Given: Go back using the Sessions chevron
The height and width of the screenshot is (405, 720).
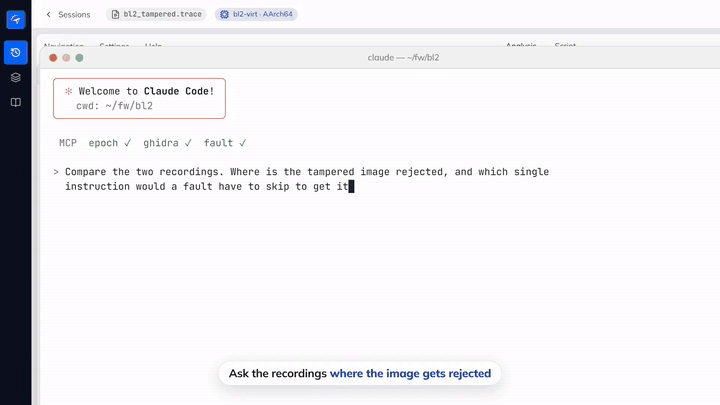Looking at the screenshot, I should (49, 15).
